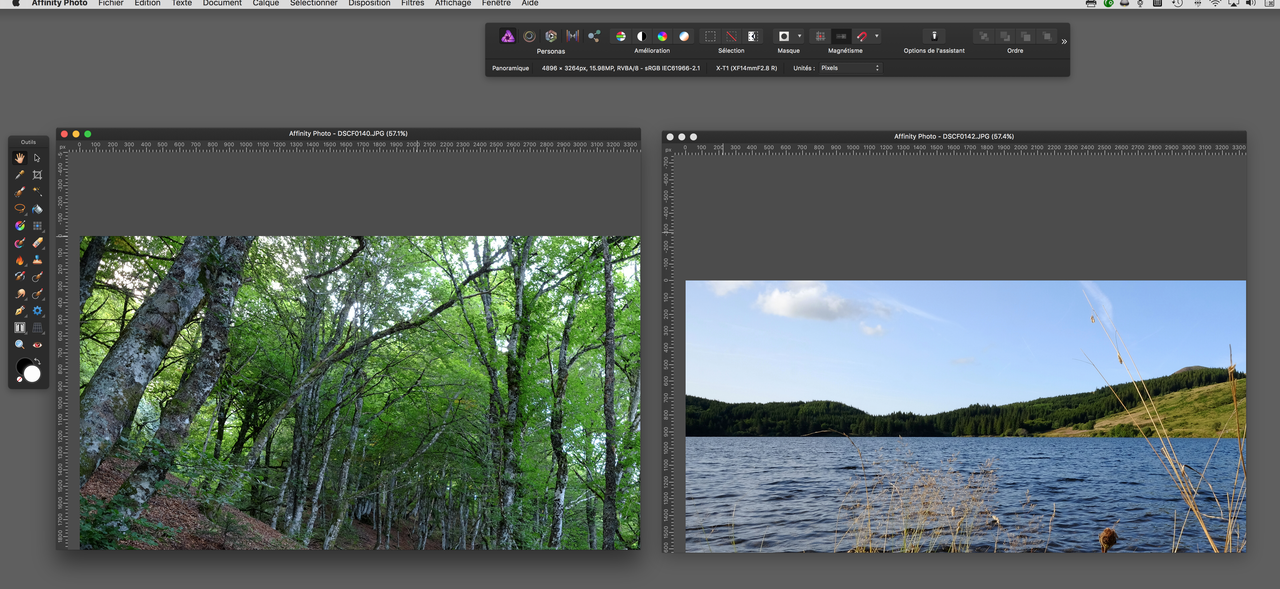Select the Clone stamp tool
Viewport: 1280px width, 589px height.
tap(37, 260)
